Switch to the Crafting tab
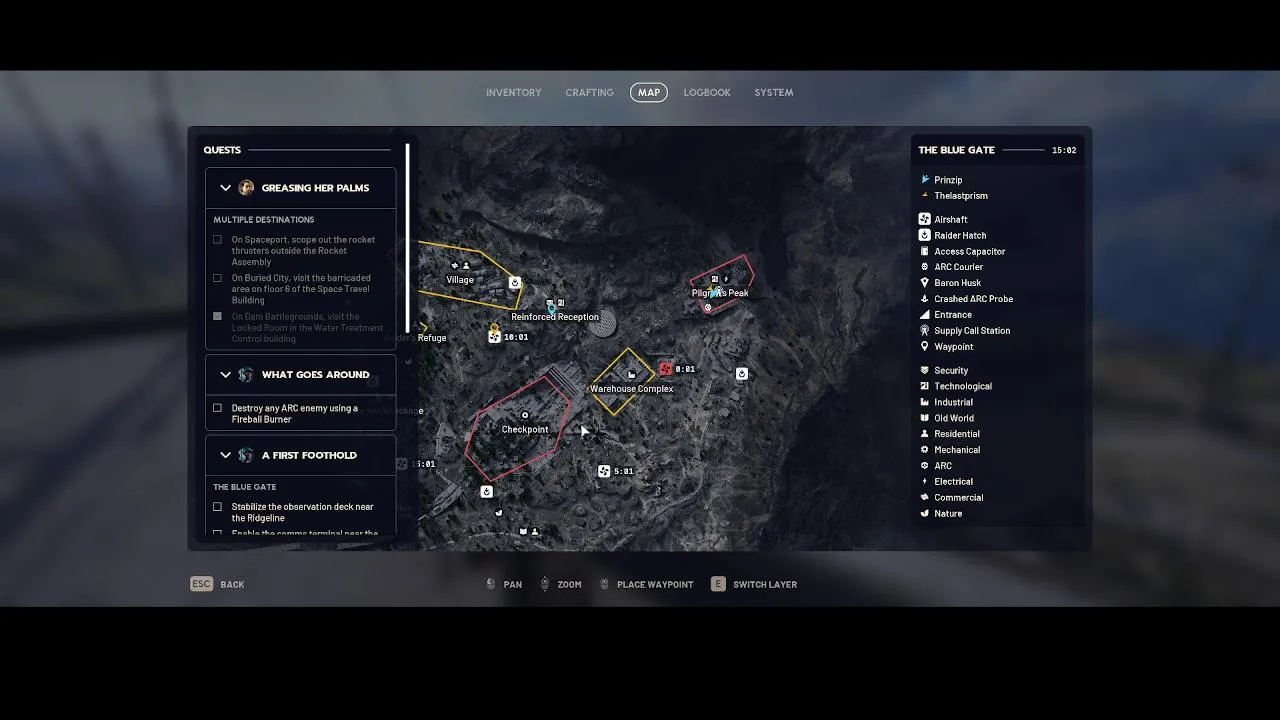 589,92
